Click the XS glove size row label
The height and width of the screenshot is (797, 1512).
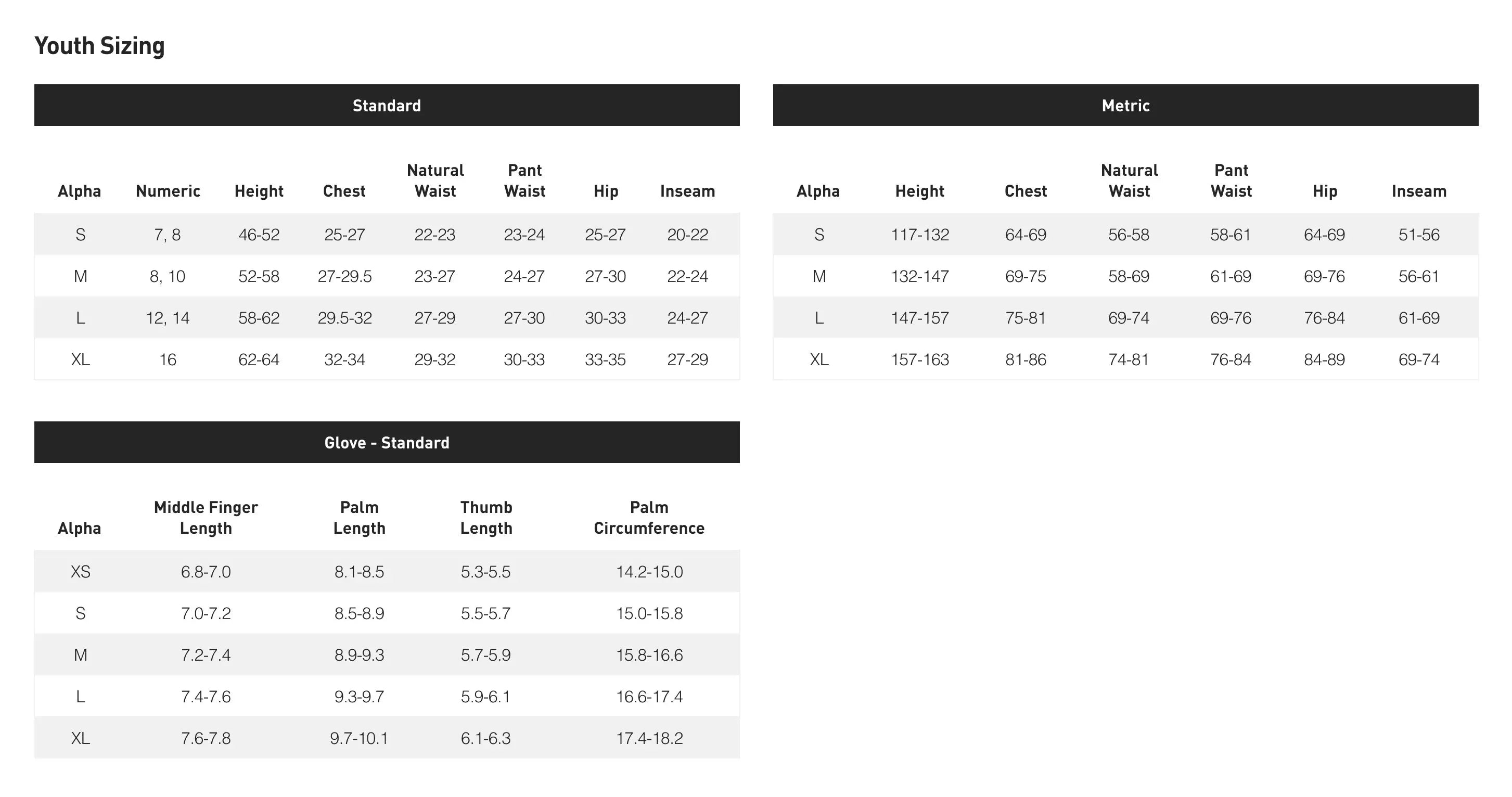point(81,571)
